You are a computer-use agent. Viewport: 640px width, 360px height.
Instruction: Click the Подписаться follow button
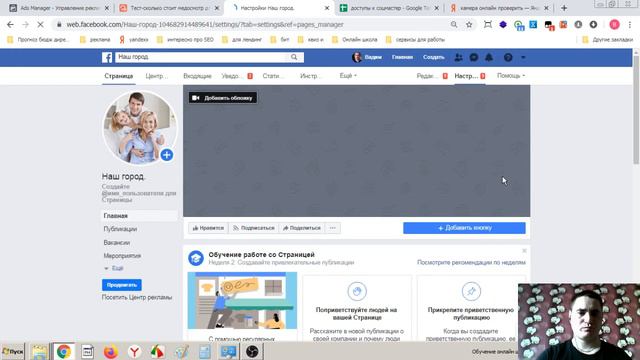pyautogui.click(x=253, y=228)
